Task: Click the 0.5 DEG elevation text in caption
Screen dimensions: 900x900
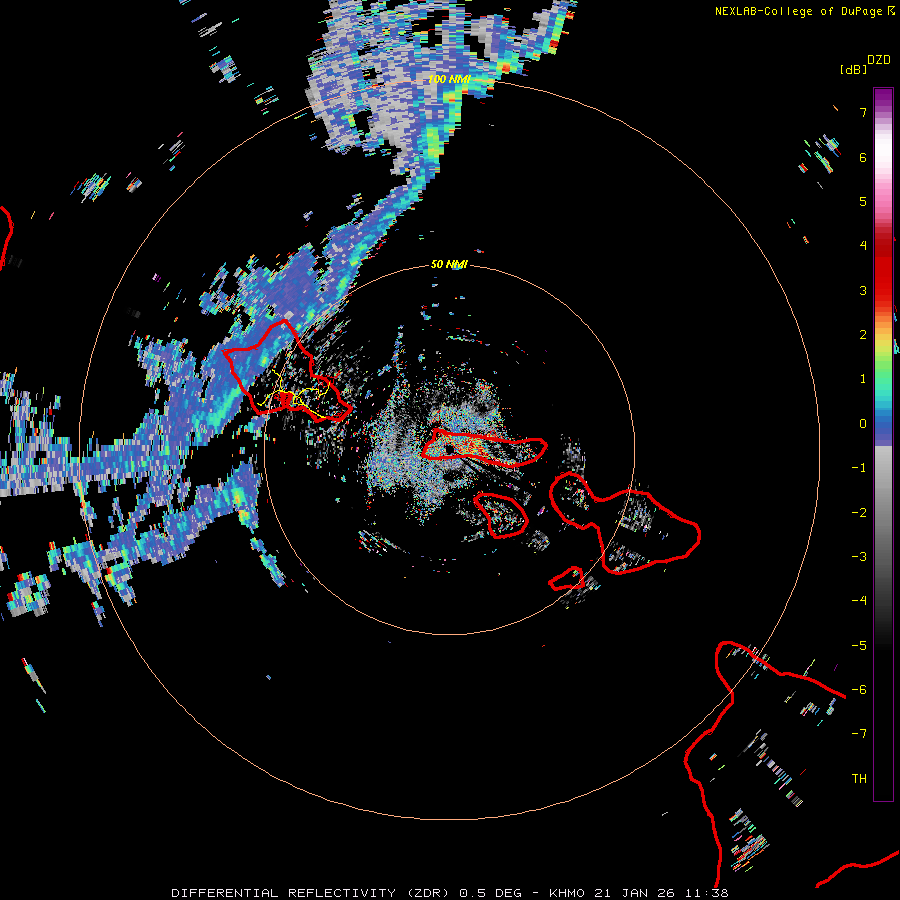Action: 491,893
